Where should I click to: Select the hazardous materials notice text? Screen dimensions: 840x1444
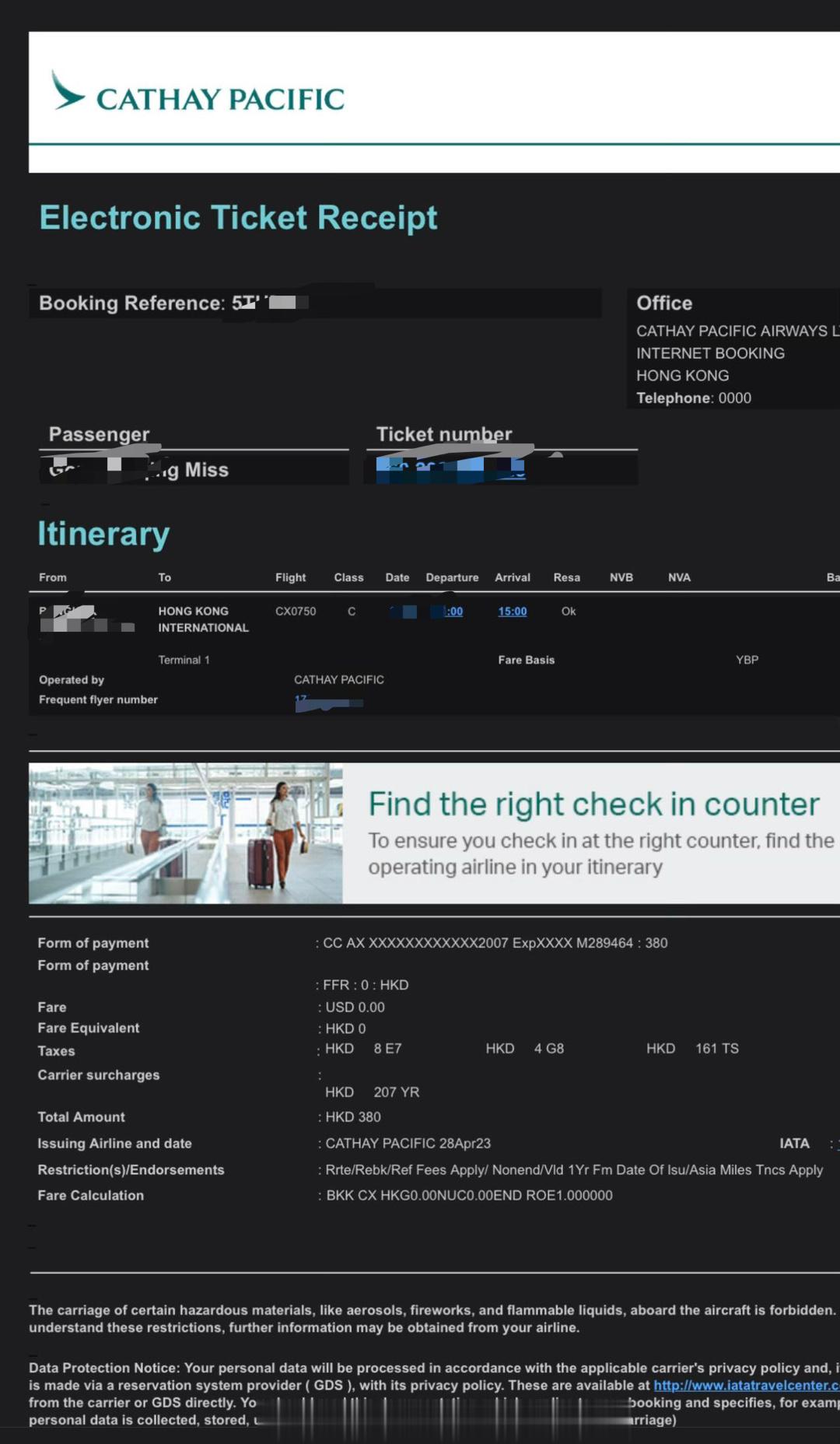[434, 1319]
